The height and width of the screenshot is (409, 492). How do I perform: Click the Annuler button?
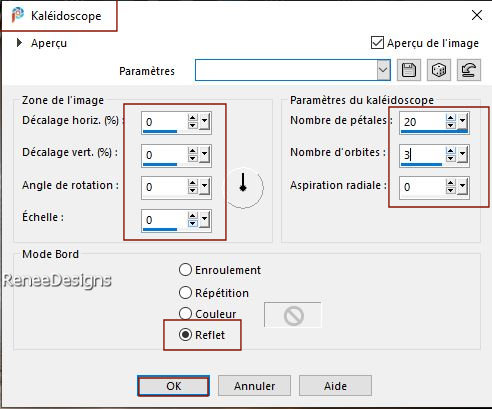click(254, 386)
